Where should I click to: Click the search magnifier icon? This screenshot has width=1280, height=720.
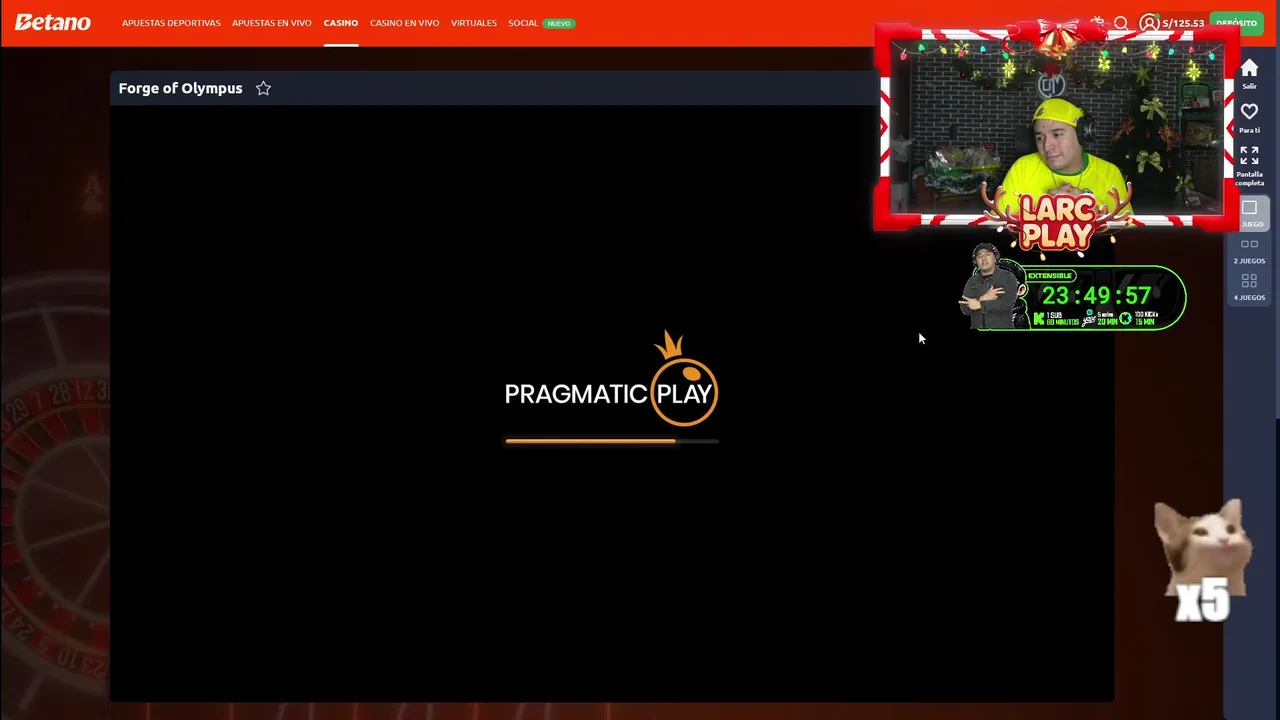(x=1121, y=23)
